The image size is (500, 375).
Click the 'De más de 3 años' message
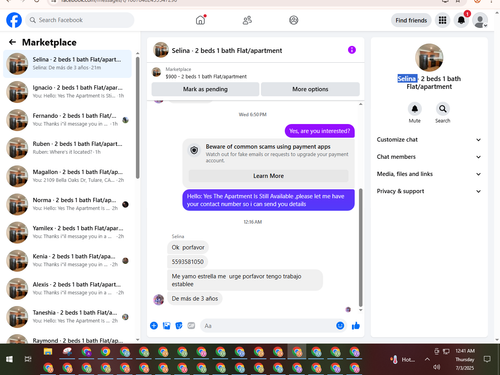[x=195, y=299]
